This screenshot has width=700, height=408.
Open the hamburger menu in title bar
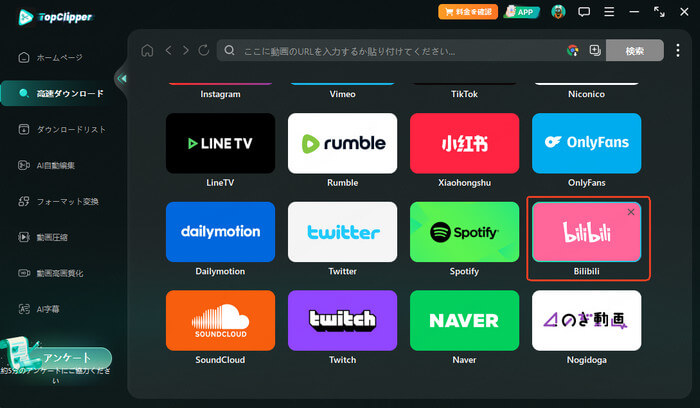pos(609,12)
